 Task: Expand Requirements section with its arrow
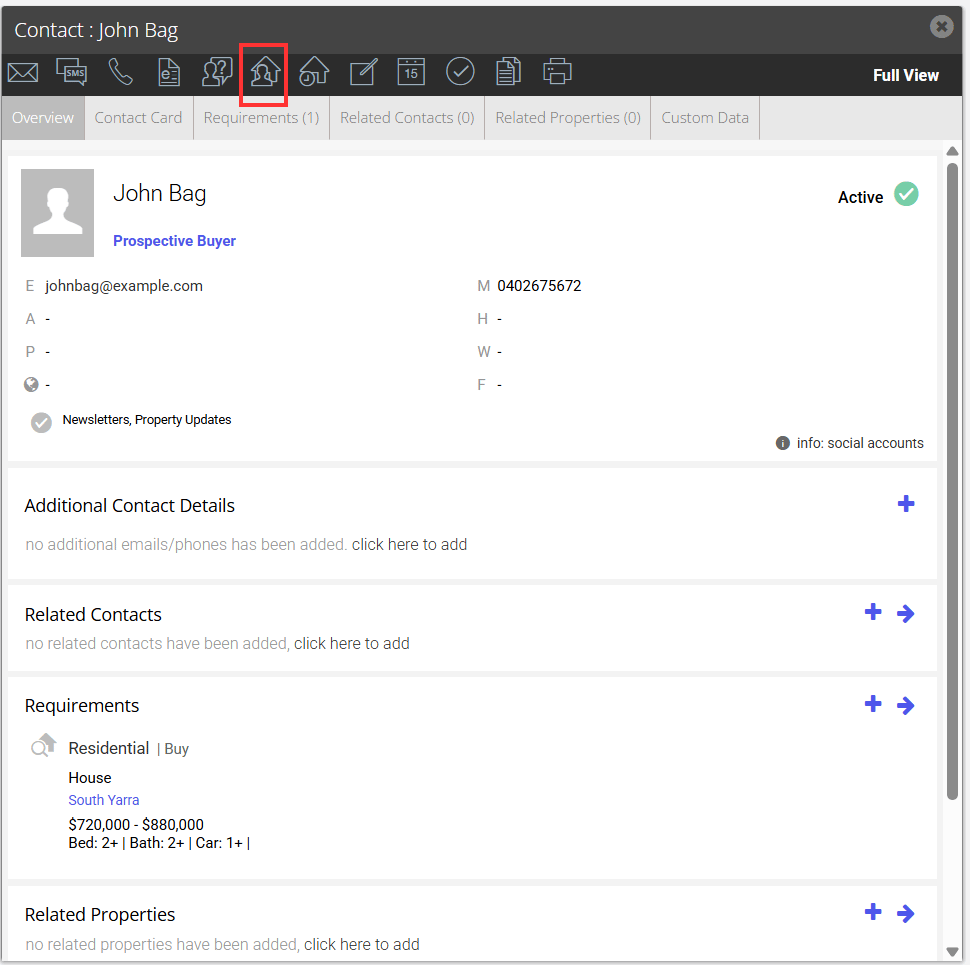[x=906, y=706]
